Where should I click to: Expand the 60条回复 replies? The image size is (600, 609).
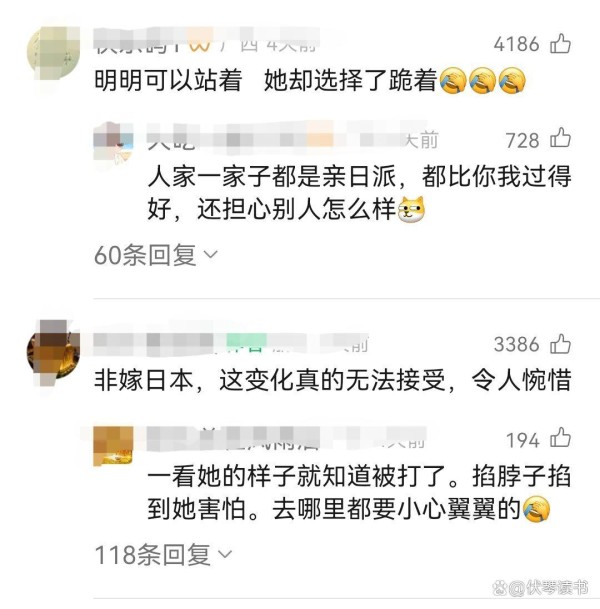point(156,255)
